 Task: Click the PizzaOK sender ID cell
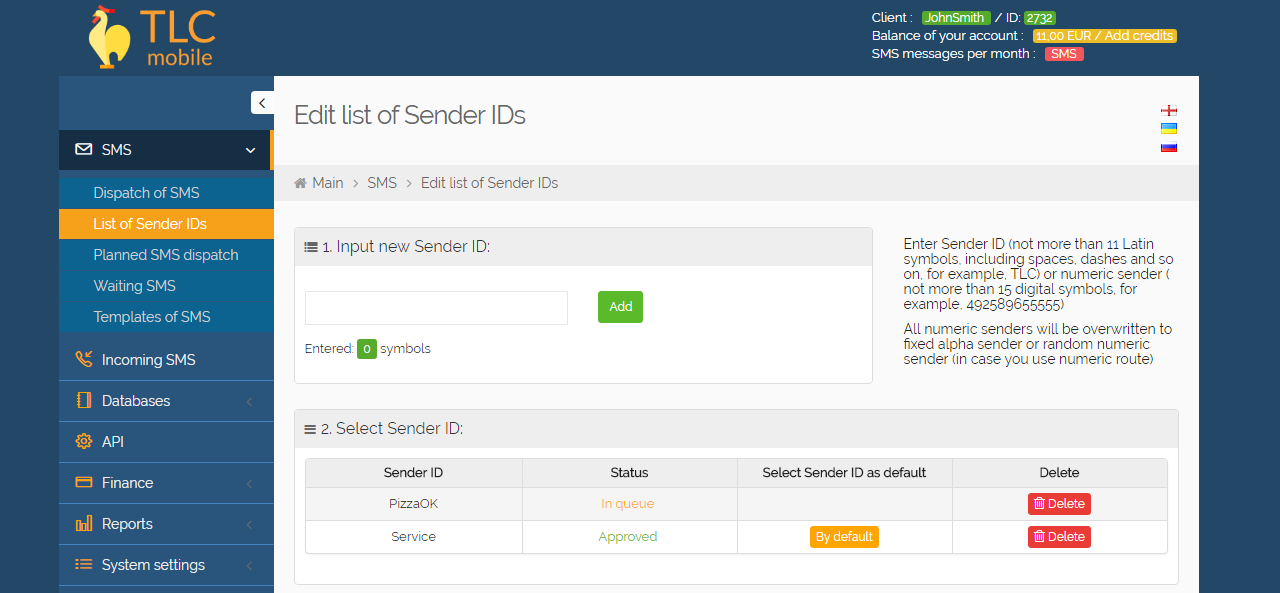tap(414, 504)
